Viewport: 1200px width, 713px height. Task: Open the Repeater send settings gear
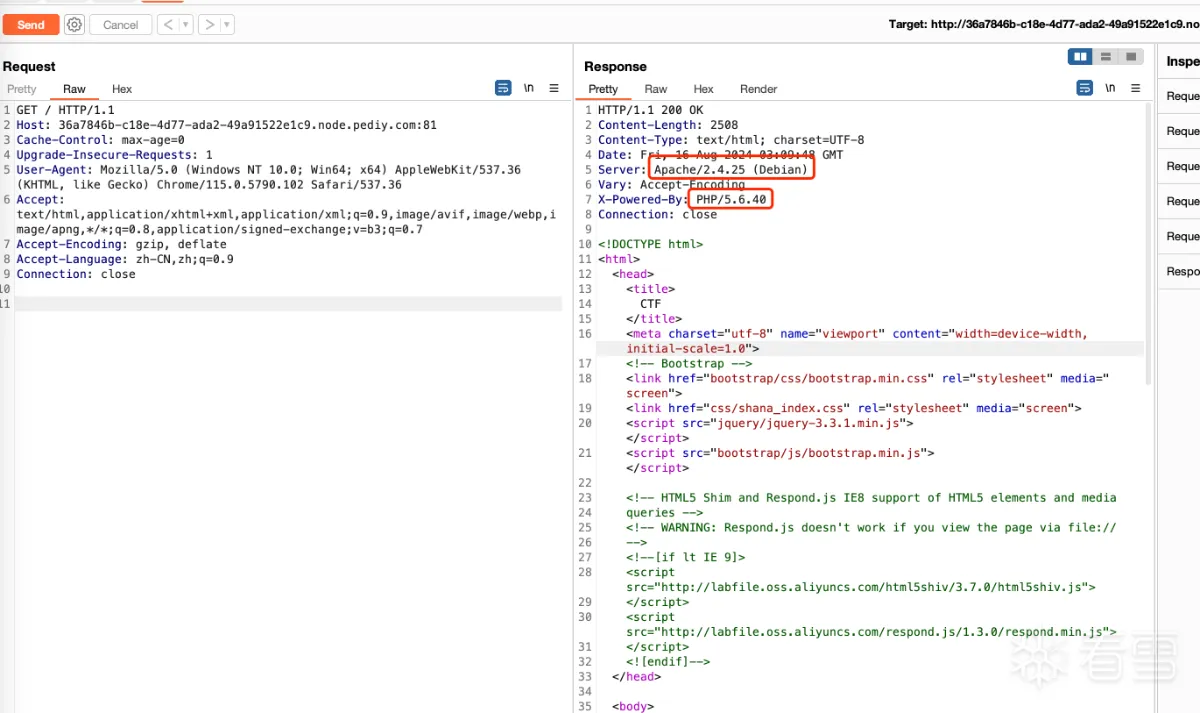[74, 25]
